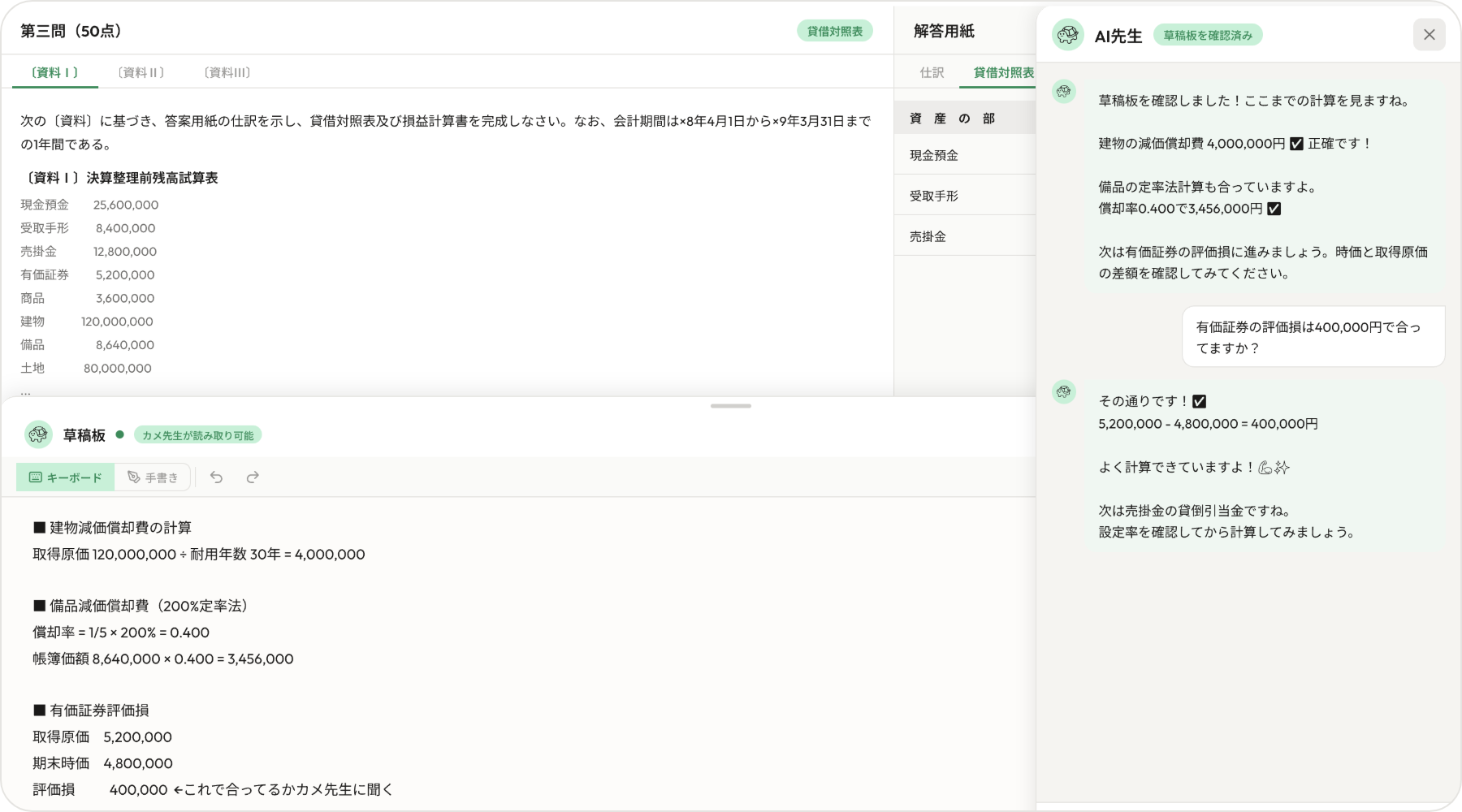Image resolution: width=1462 pixels, height=812 pixels.
Task: Click the redo arrow in the 草稿板 toolbar
Action: pyautogui.click(x=253, y=477)
